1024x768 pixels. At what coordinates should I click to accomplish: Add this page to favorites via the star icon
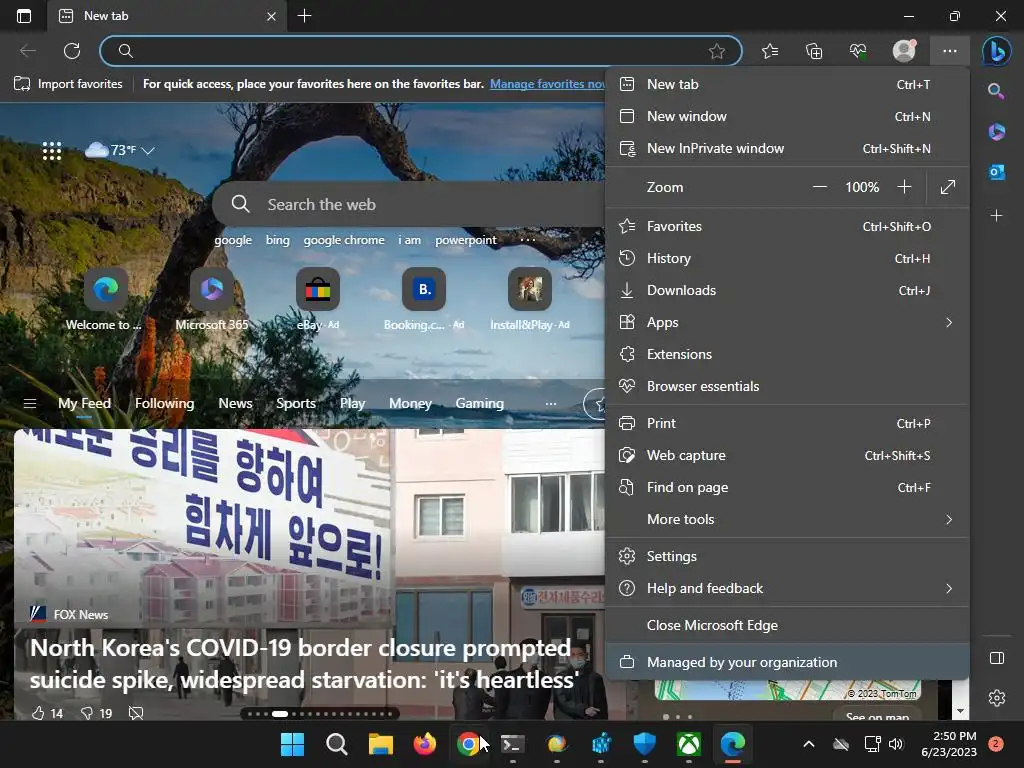[x=717, y=51]
